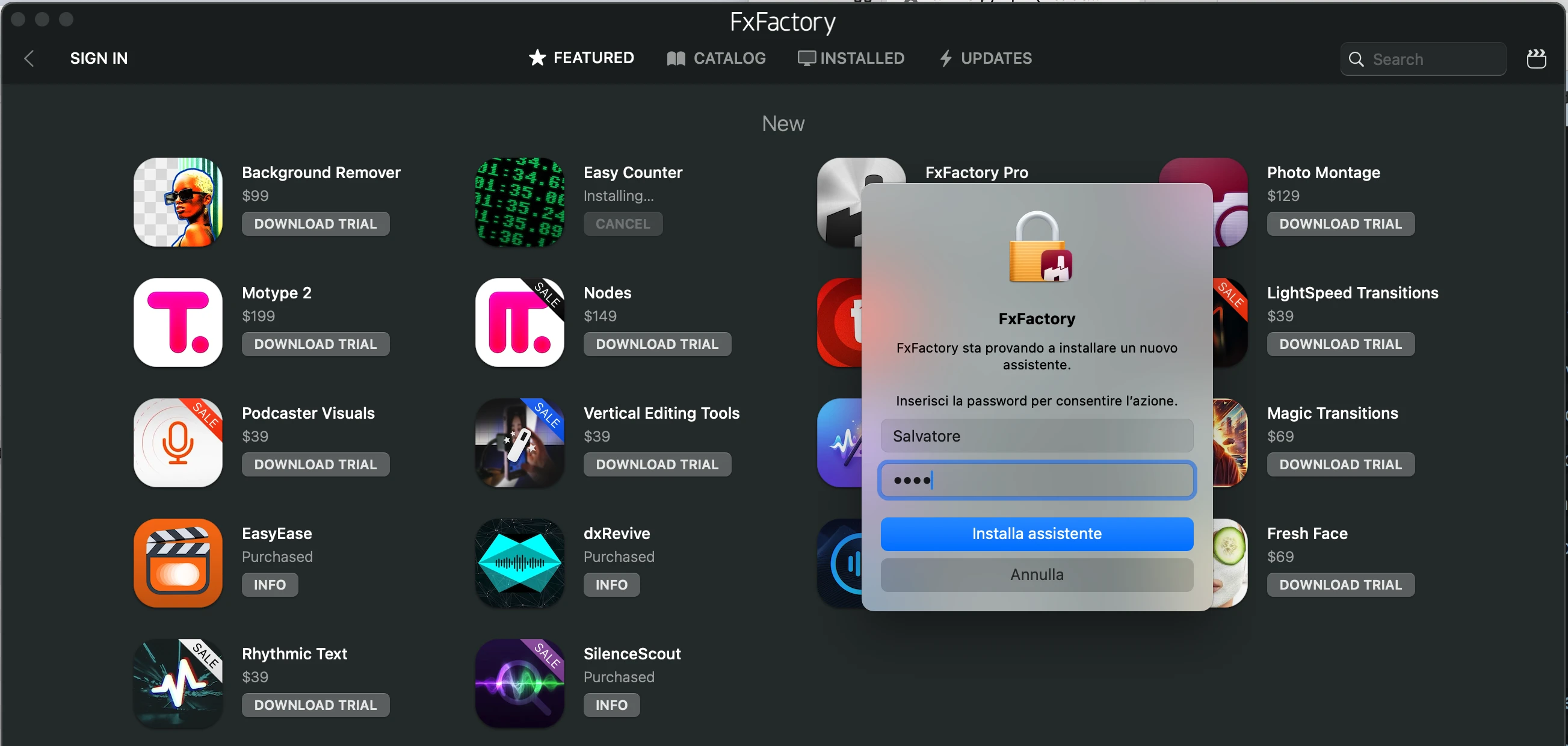Click the Background Remover title
The height and width of the screenshot is (746, 1568).
click(321, 172)
